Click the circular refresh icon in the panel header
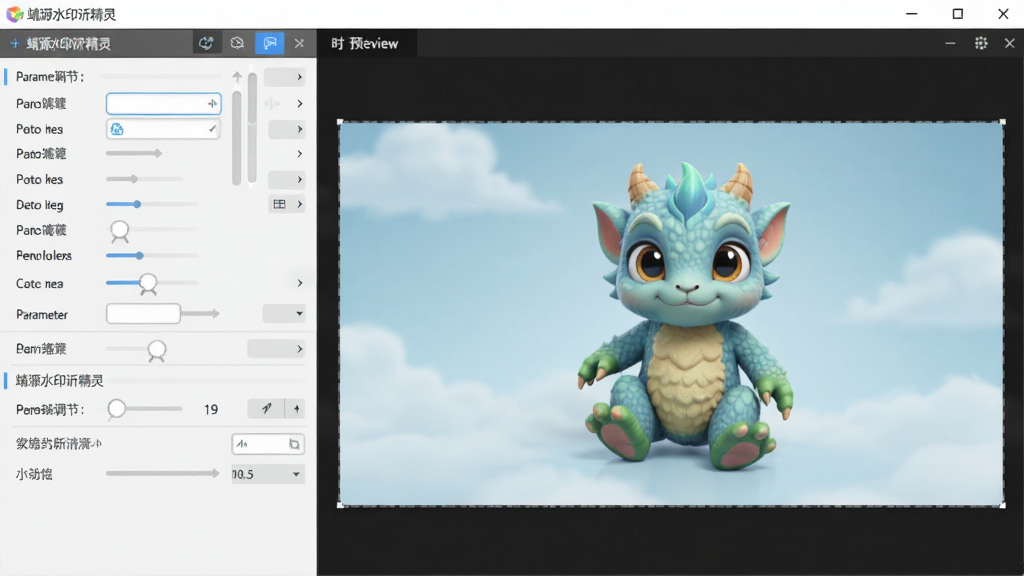The height and width of the screenshot is (576, 1024). pos(206,44)
